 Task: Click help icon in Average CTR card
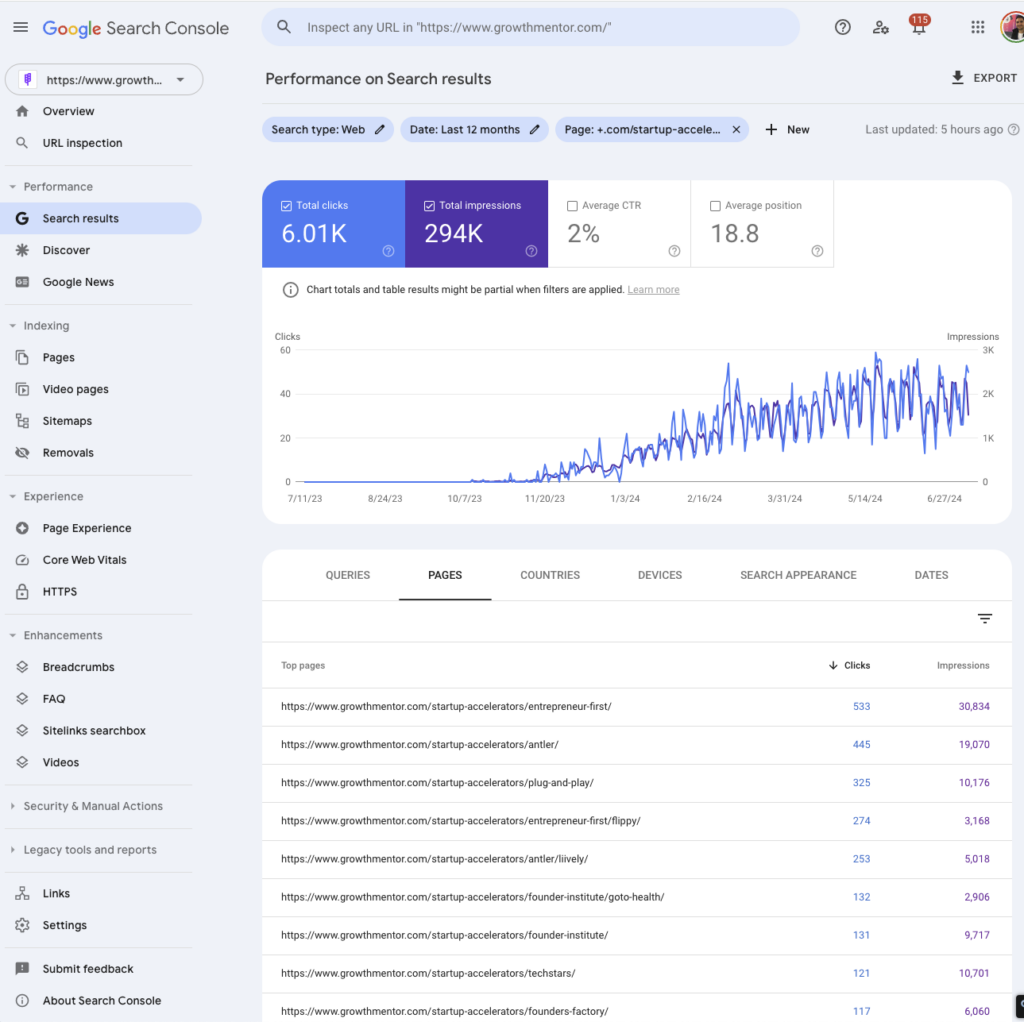tap(675, 251)
